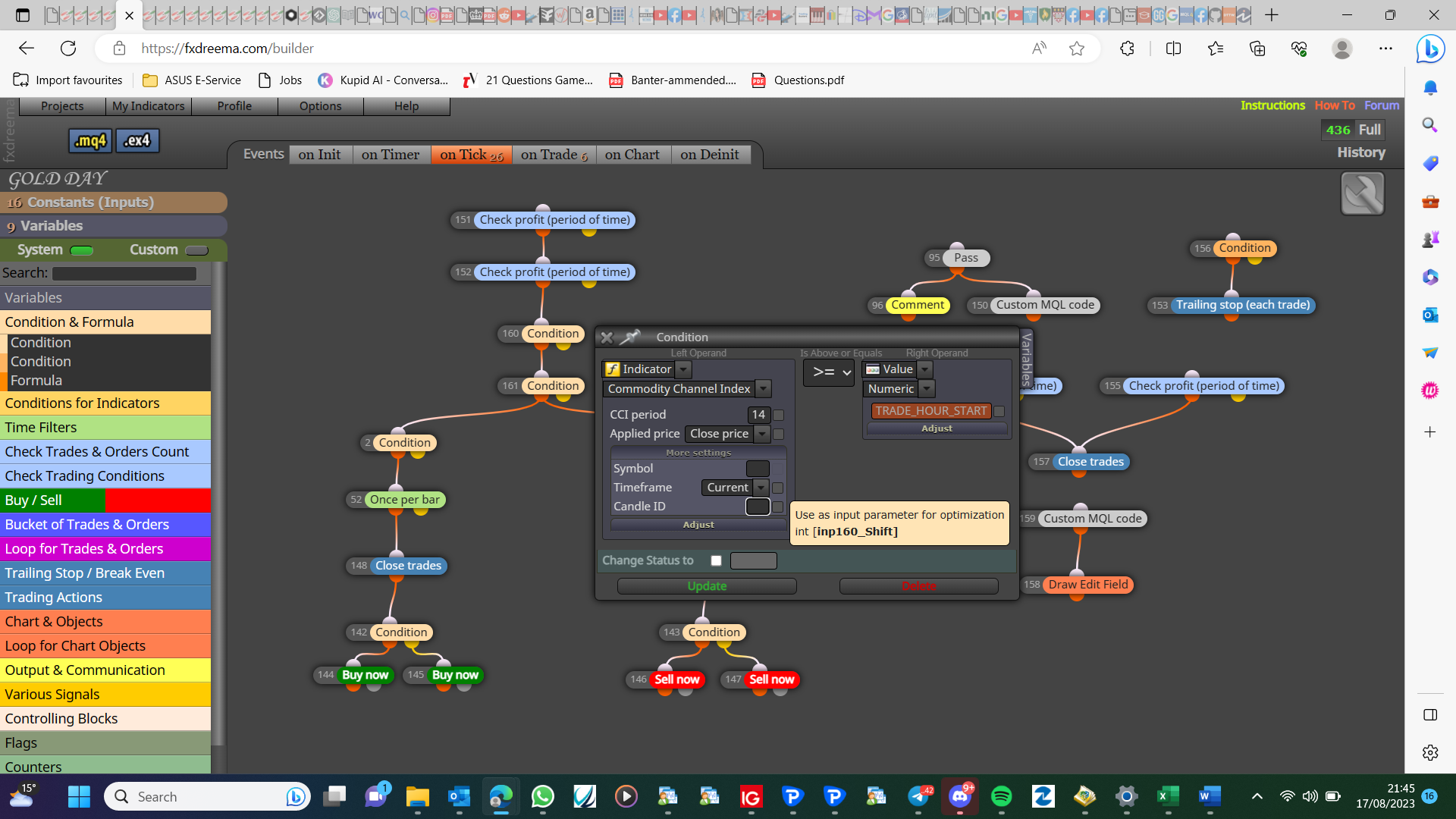This screenshot has height=819, width=1456.
Task: Click the Candle ID input field
Action: (x=758, y=507)
